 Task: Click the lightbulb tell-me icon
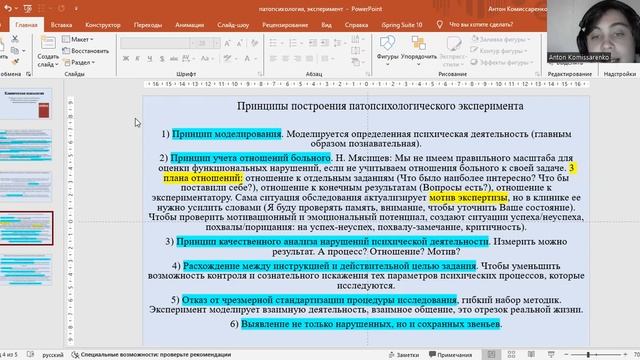pos(439,24)
